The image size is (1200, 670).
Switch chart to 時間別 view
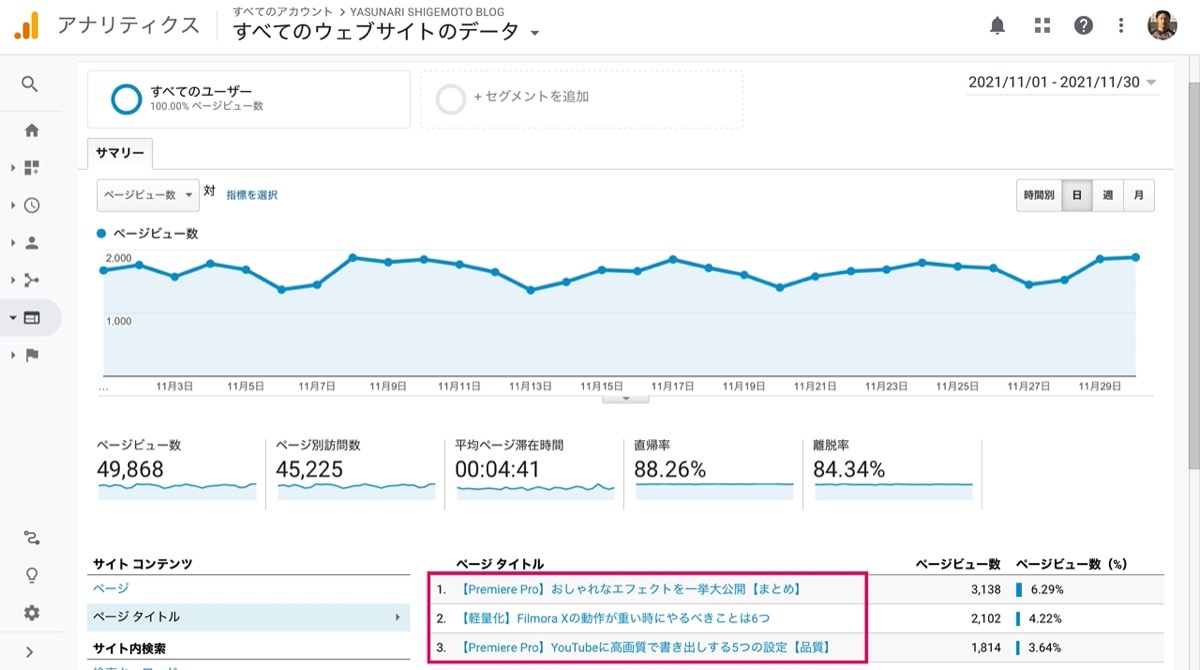pyautogui.click(x=1038, y=196)
